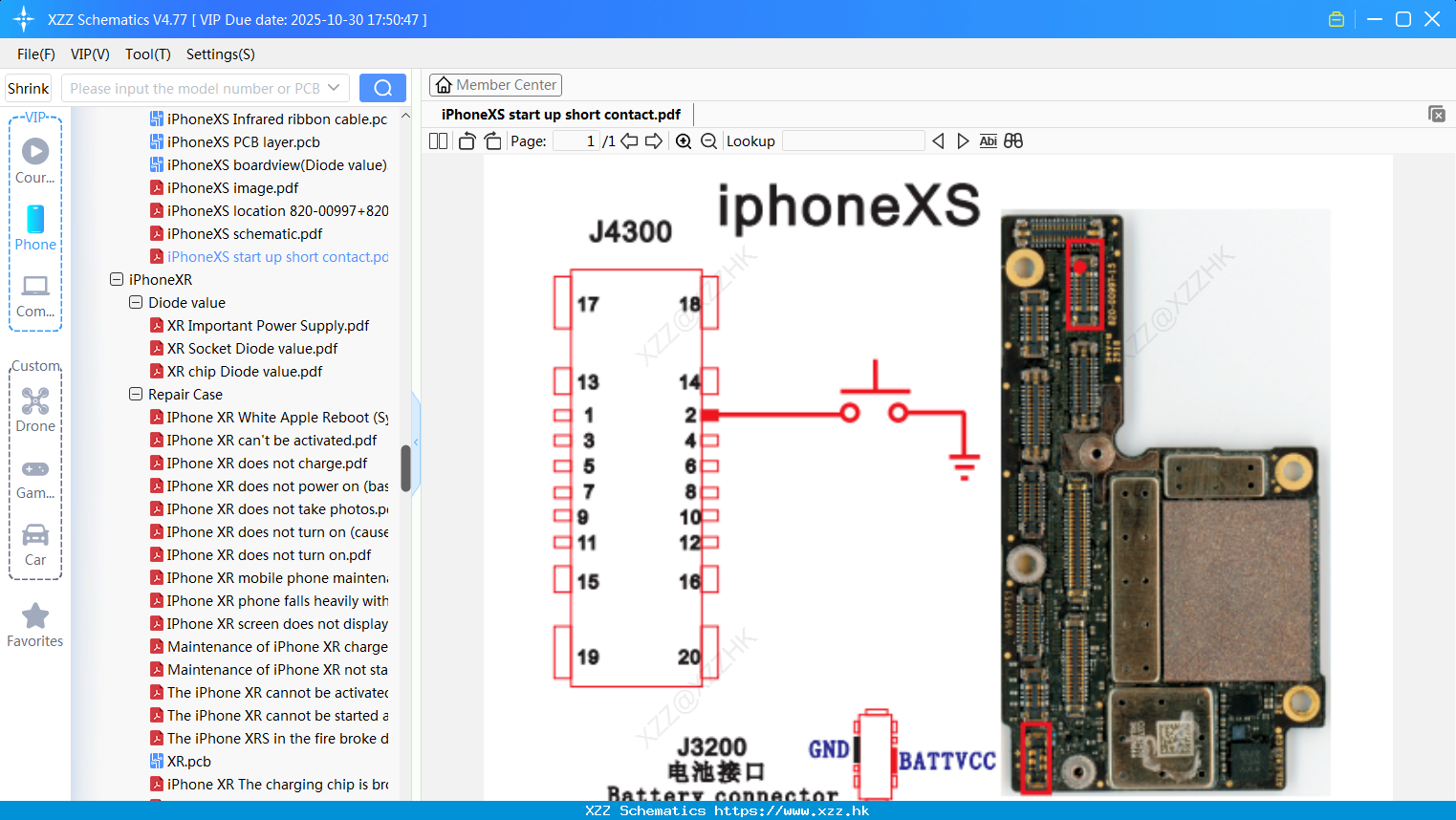Open iPhoneXS schematic.pdf

(236, 234)
